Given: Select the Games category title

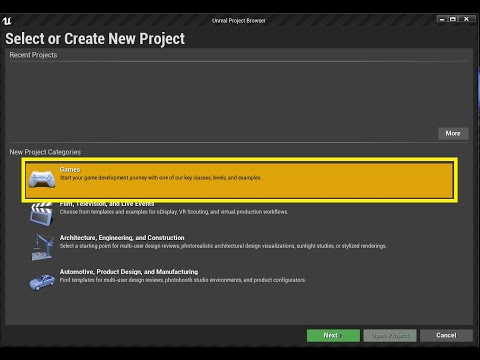Looking at the screenshot, I should click(x=70, y=170).
